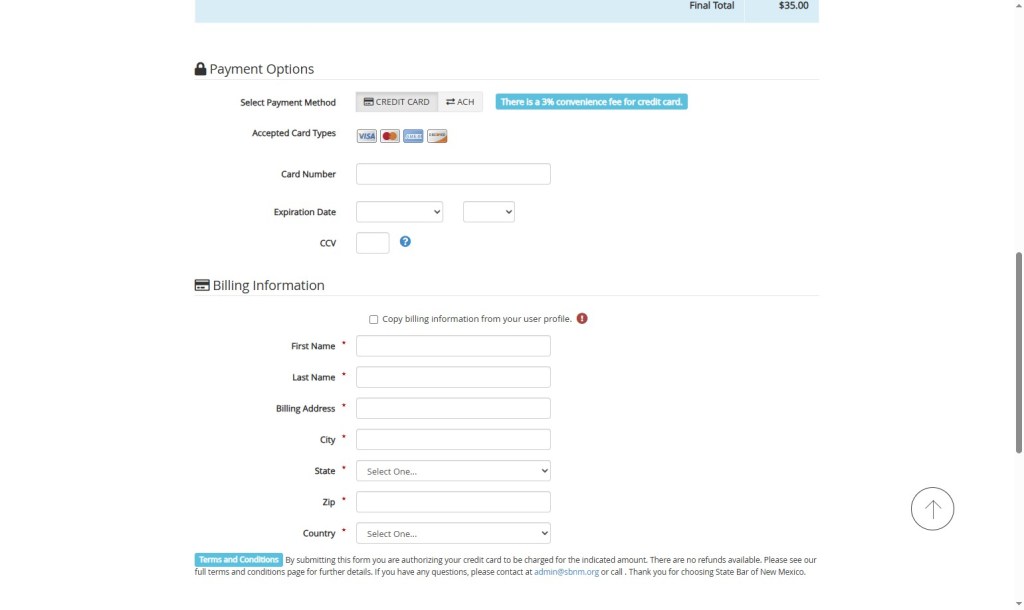The image size is (1024, 610).
Task: Click the CCV help question mark icon
Action: pyautogui.click(x=405, y=242)
